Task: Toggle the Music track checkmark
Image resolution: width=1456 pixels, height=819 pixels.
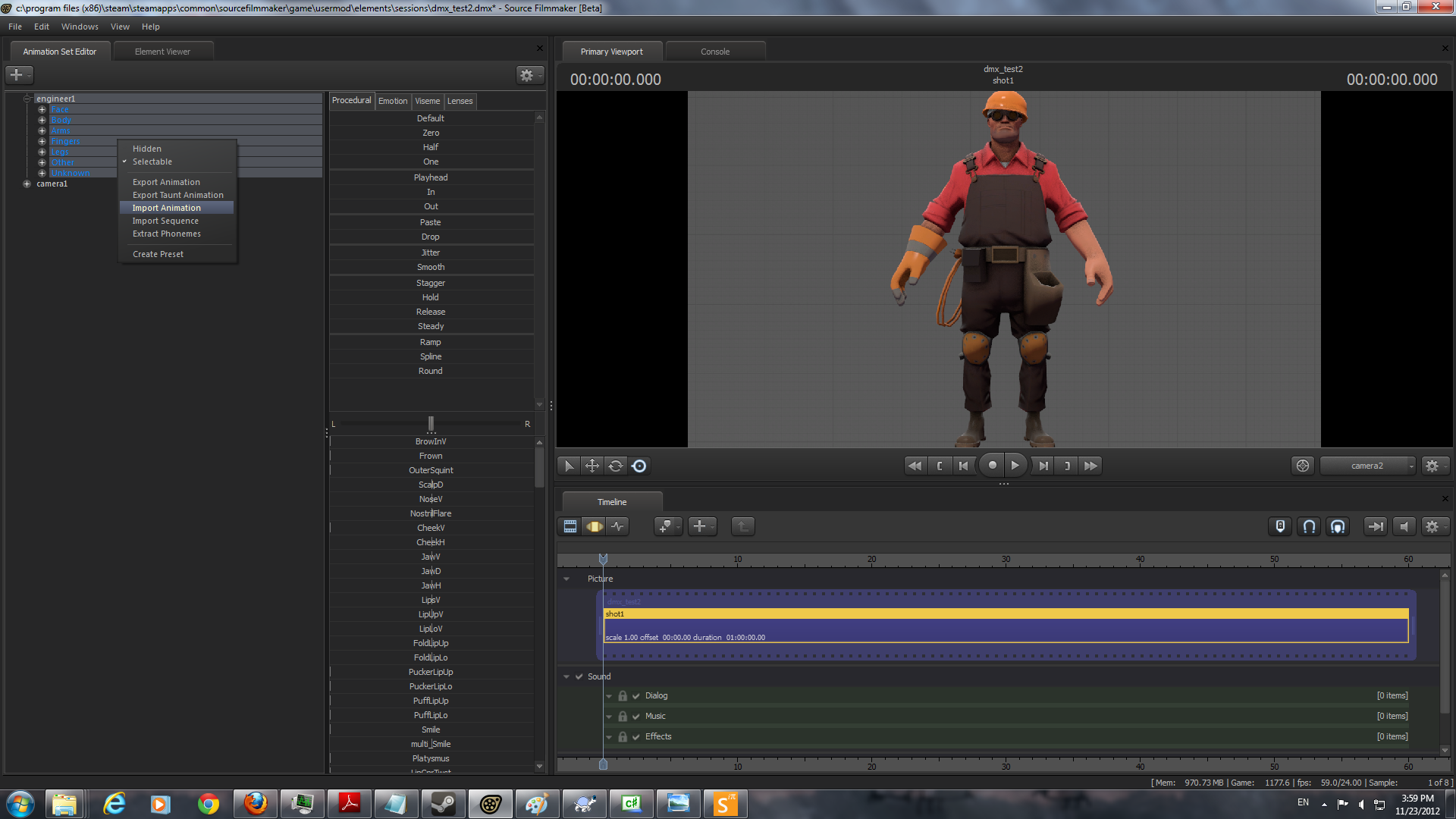Action: 635,717
